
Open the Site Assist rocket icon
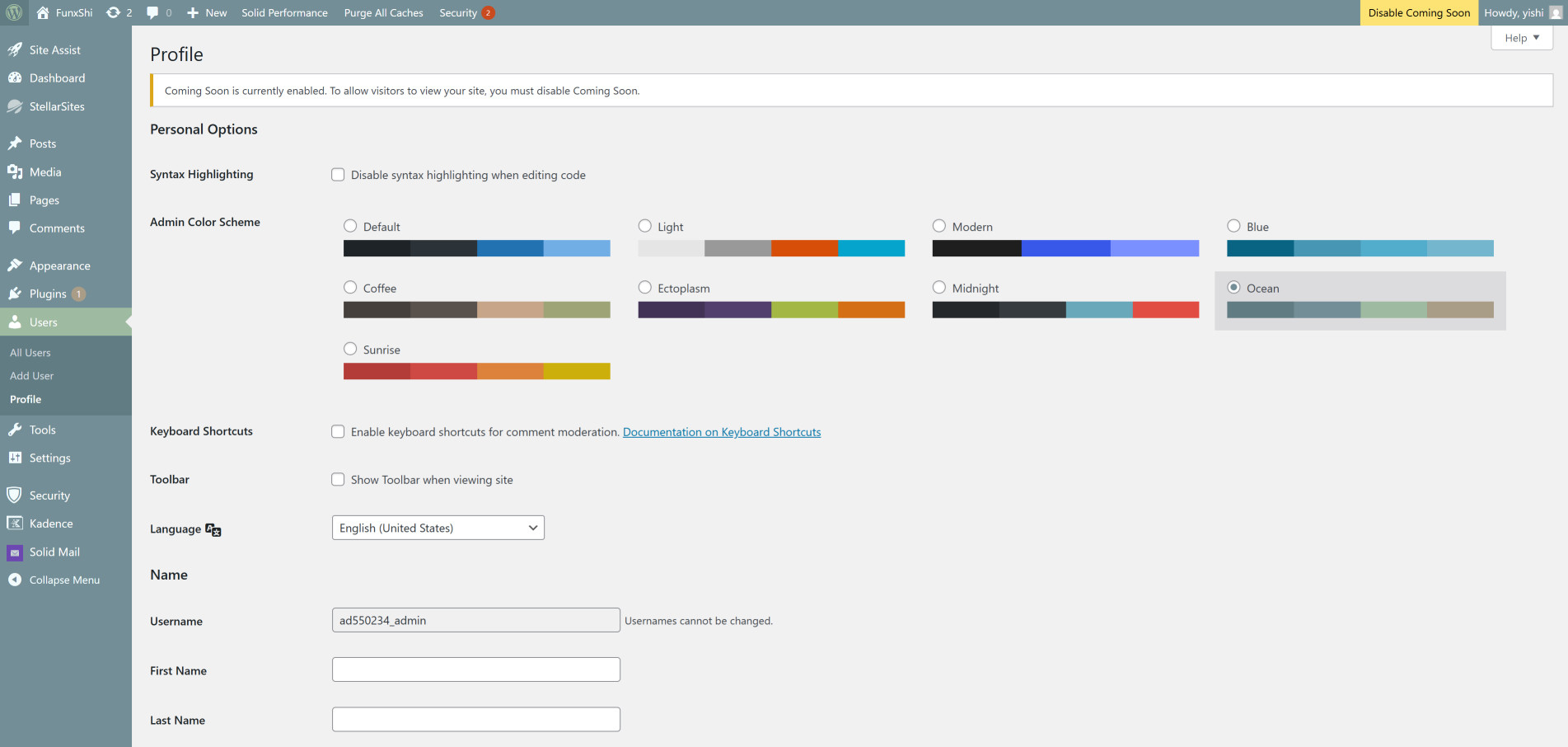(x=15, y=49)
